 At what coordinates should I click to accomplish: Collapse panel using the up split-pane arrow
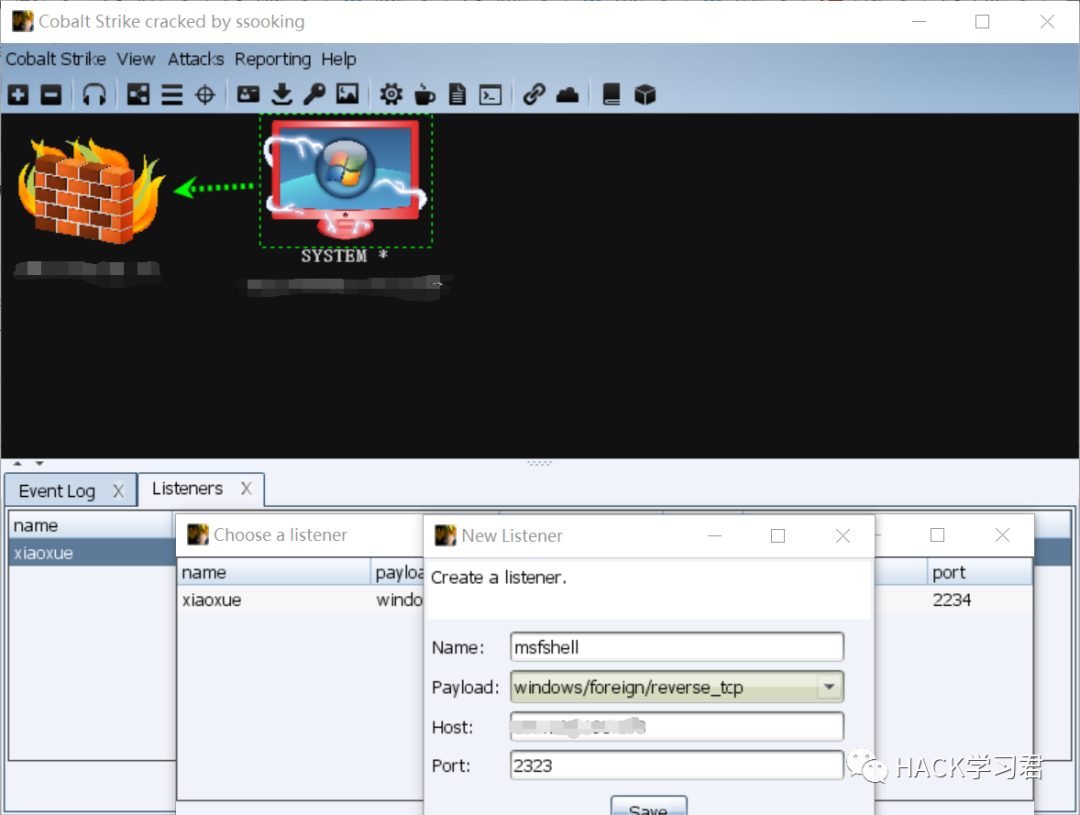click(17, 464)
